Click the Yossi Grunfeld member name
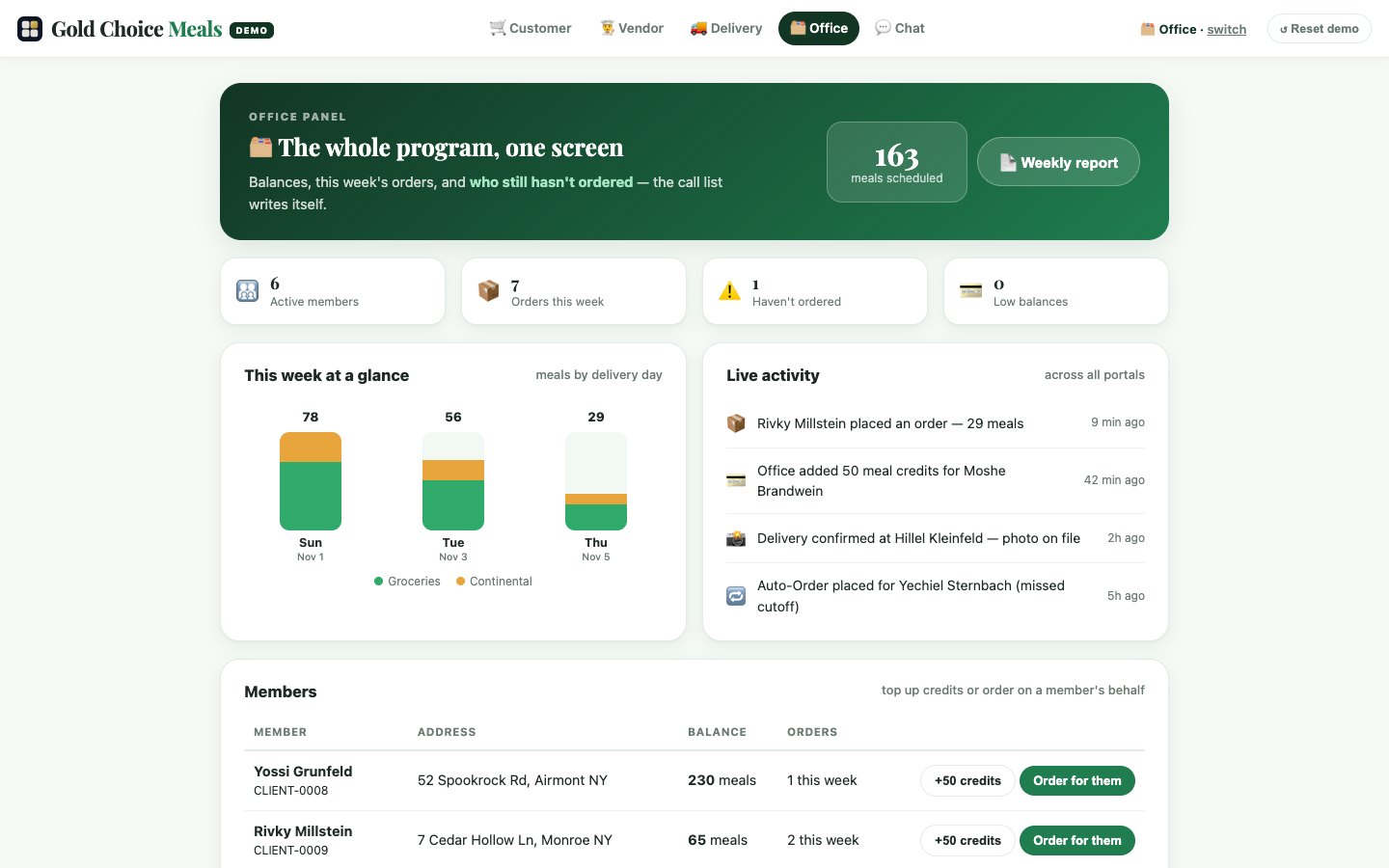The height and width of the screenshot is (868, 1389). pos(303,772)
